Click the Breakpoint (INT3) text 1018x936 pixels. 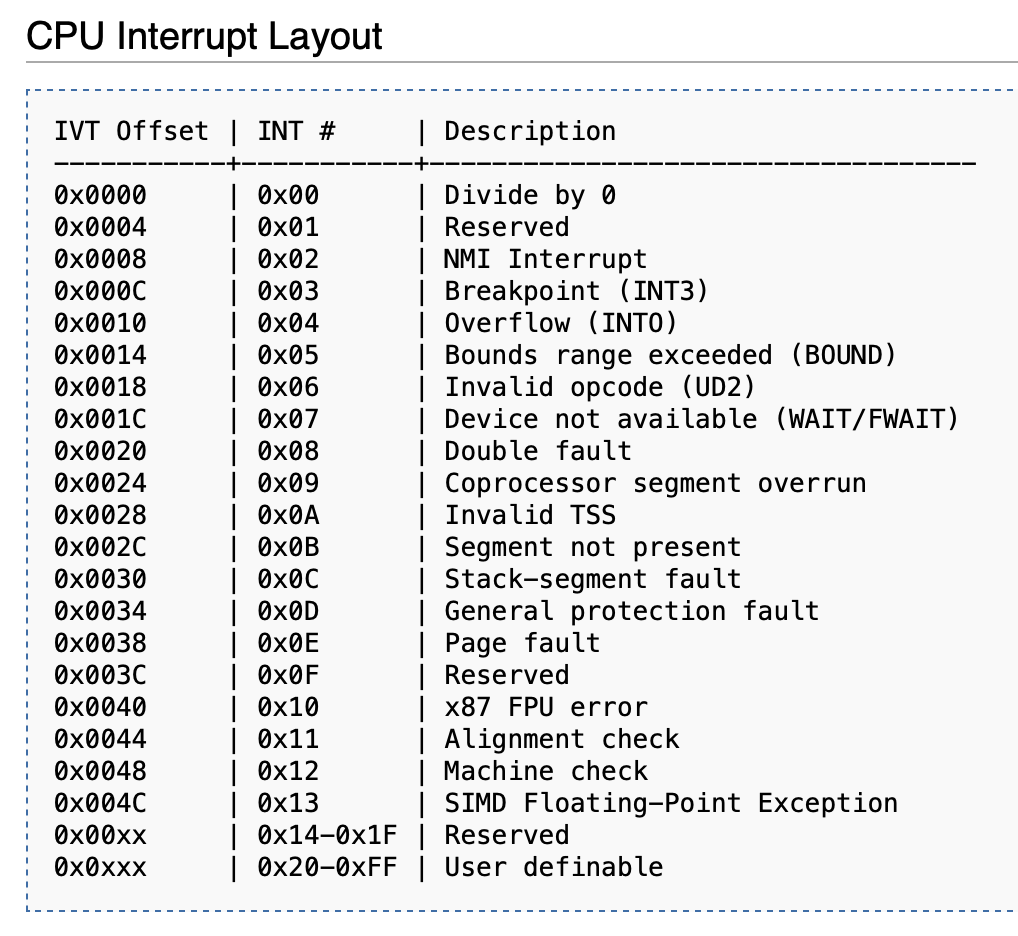[576, 291]
